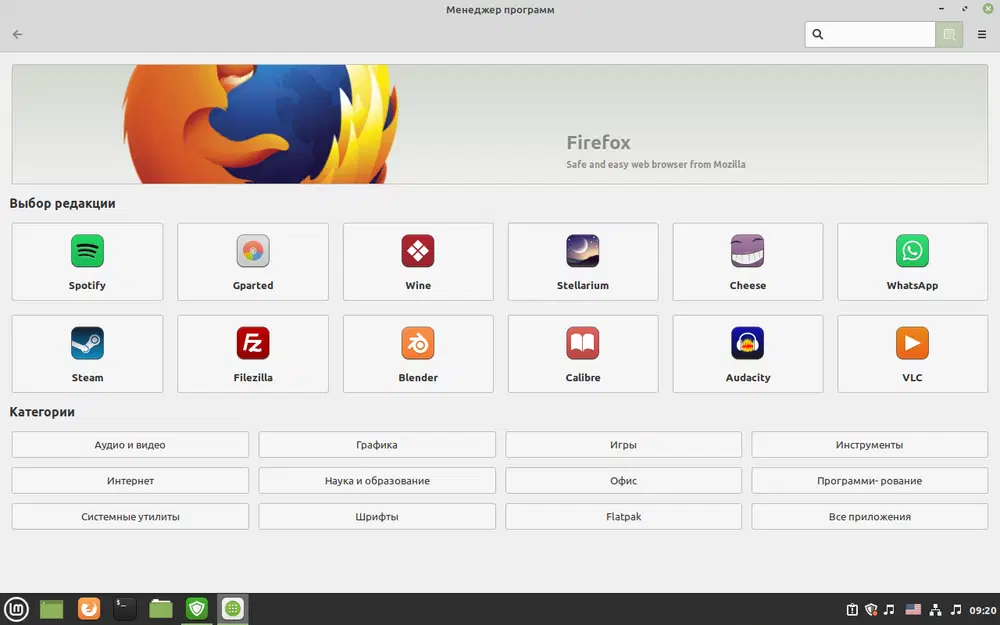This screenshot has height=625, width=1000.
Task: Click the Software Manager taskbar button
Action: pyautogui.click(x=233, y=609)
